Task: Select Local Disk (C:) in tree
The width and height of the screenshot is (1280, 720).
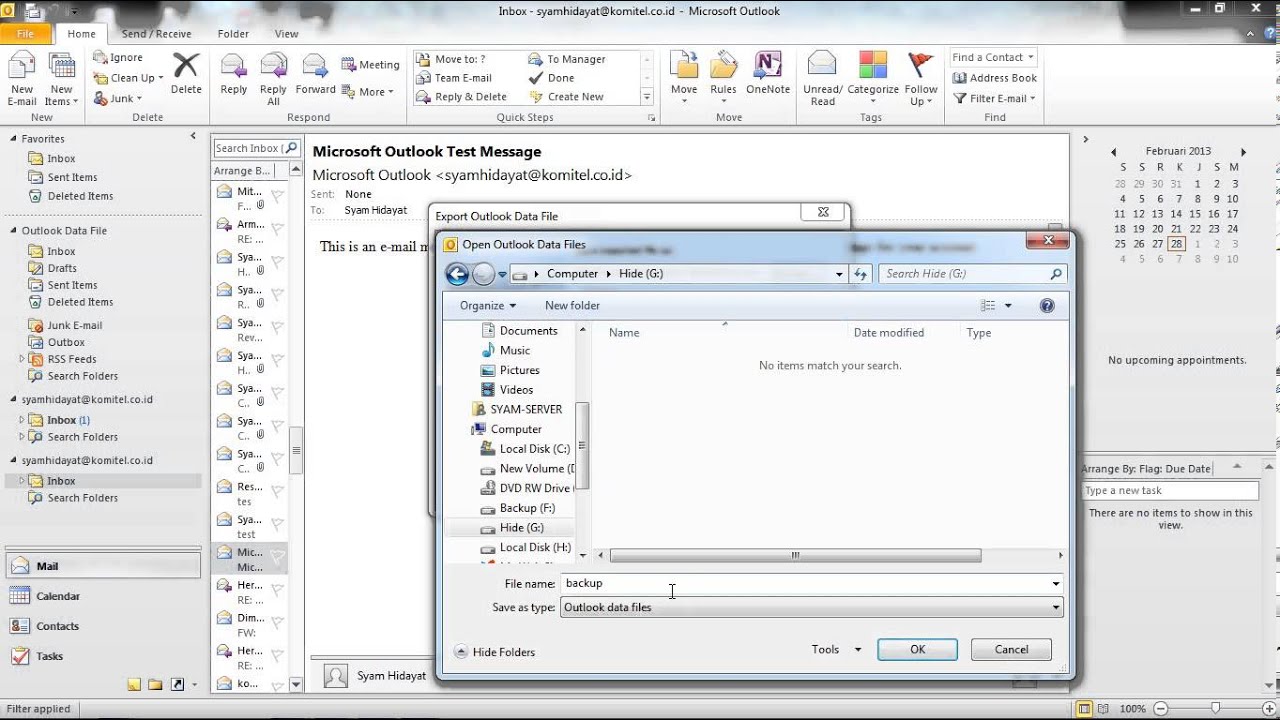Action: pos(526,449)
